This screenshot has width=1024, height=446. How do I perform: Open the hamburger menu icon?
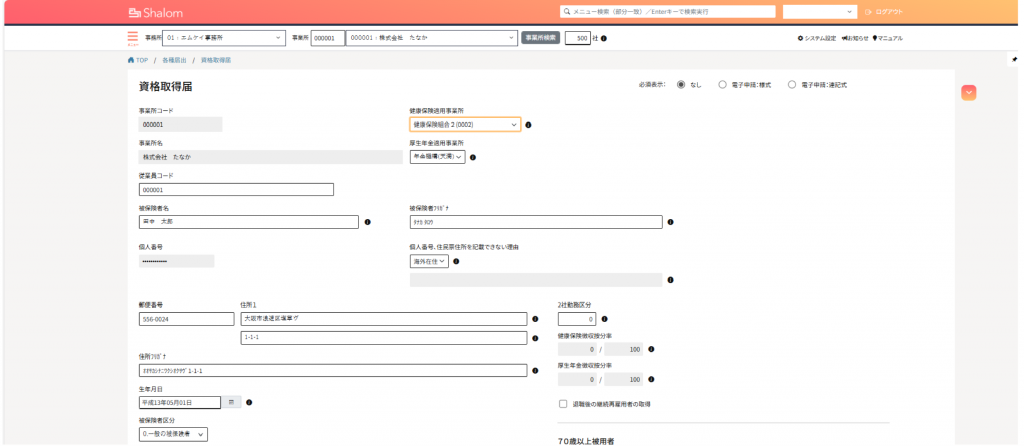point(132,38)
